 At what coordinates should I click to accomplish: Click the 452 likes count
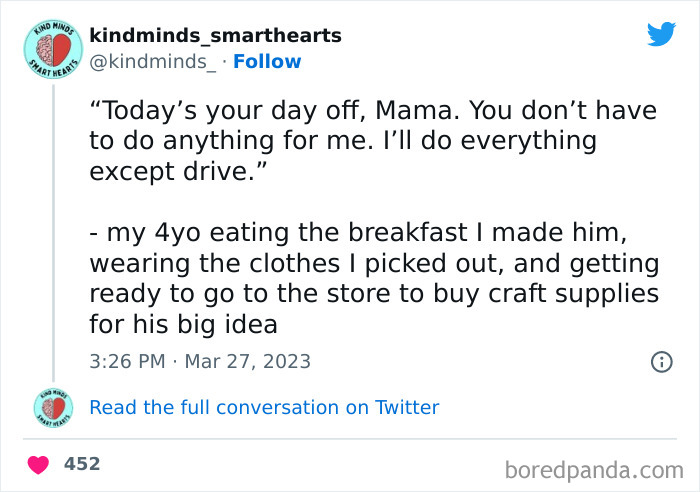pos(82,464)
